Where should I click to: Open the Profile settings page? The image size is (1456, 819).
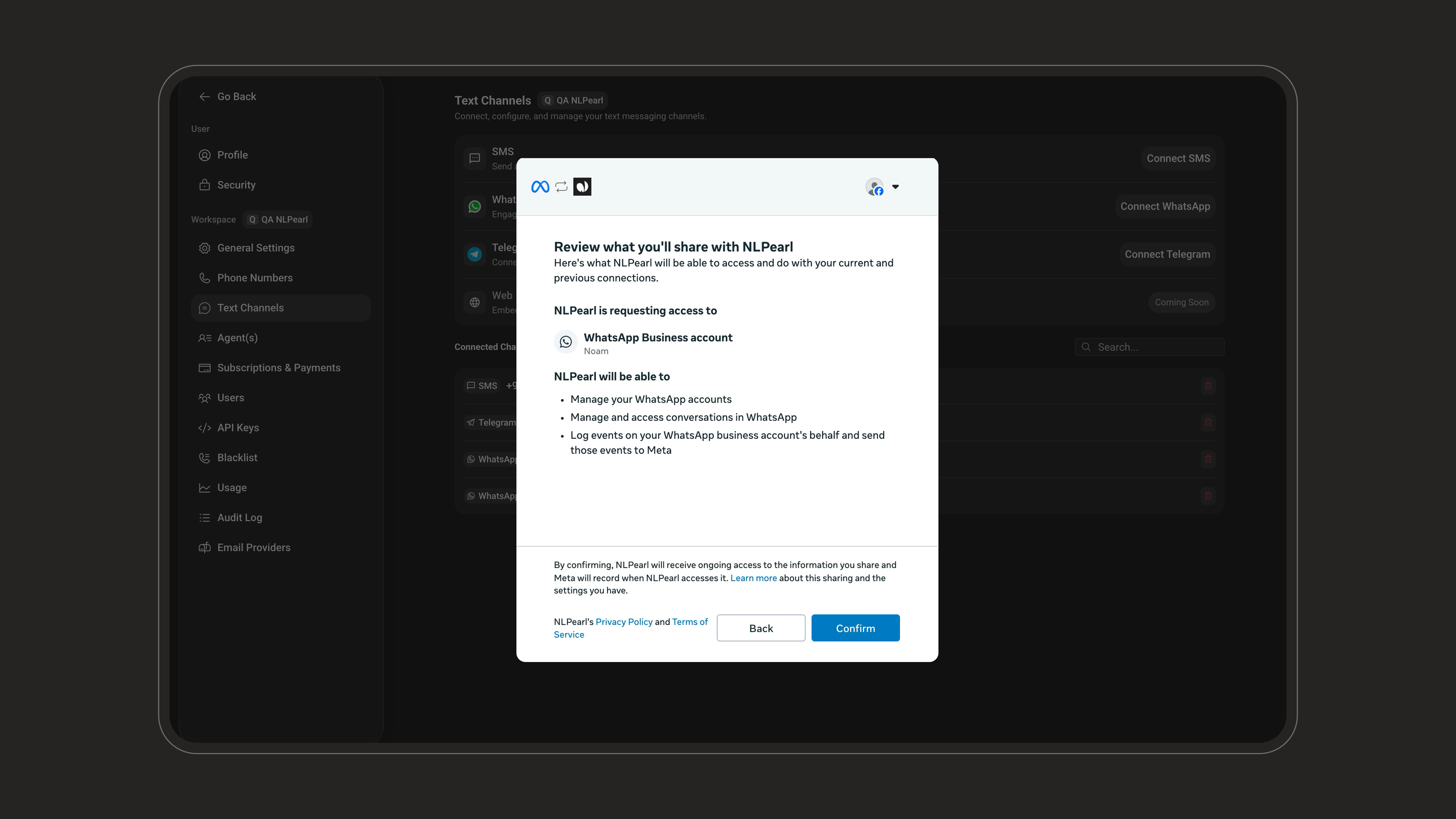(x=280, y=155)
